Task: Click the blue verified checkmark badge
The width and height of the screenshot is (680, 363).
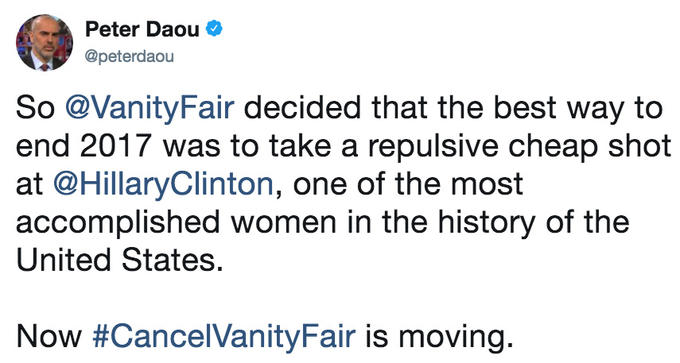Action: 214,29
